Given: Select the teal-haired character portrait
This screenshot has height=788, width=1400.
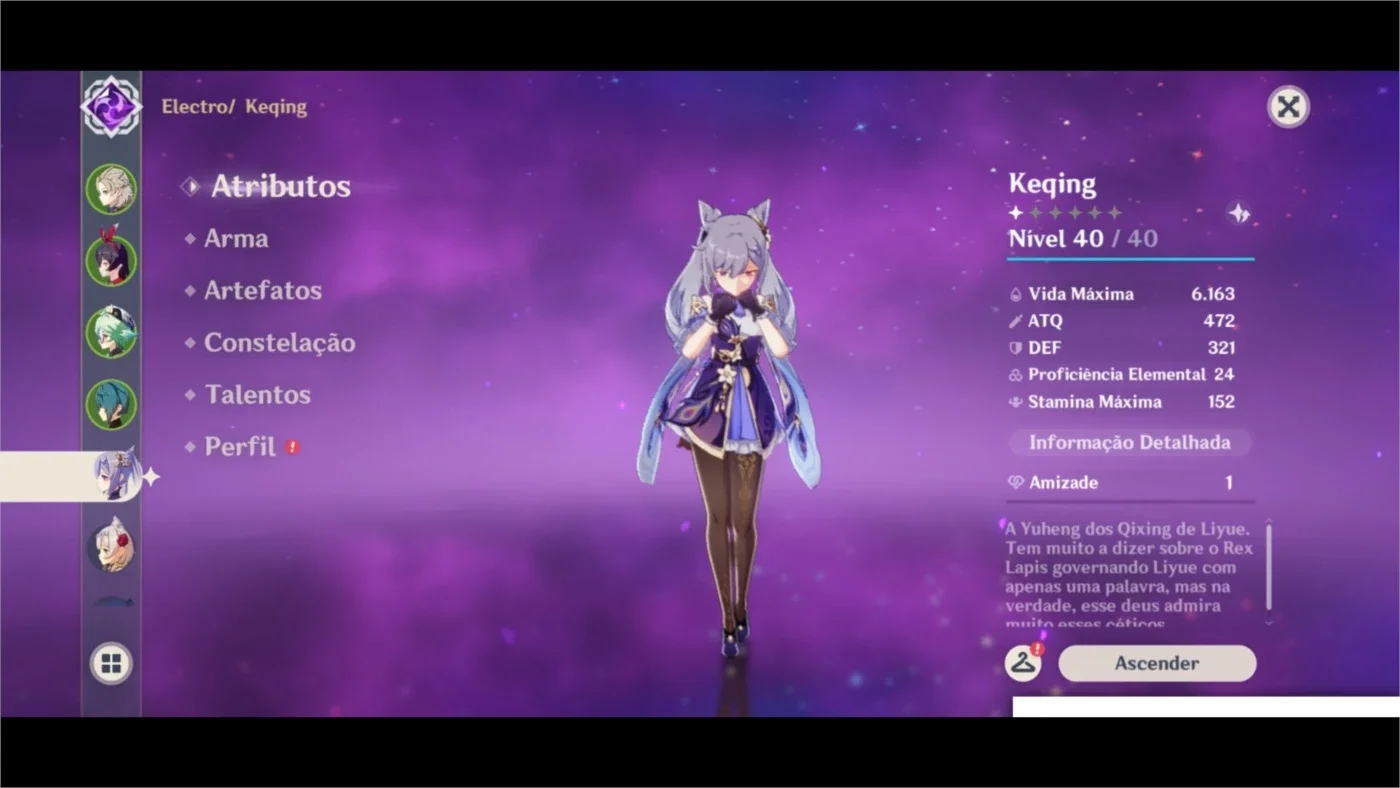Looking at the screenshot, I should 111,405.
